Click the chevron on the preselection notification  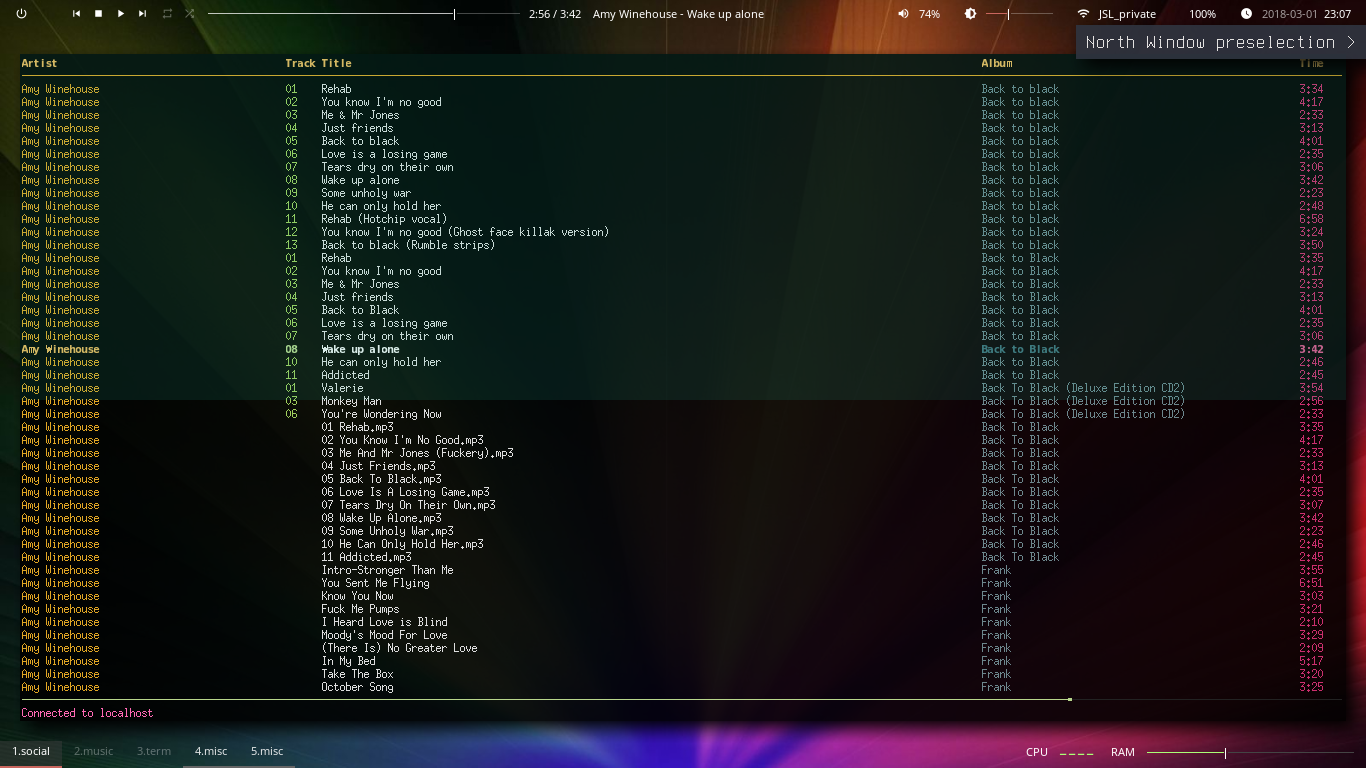[1350, 42]
